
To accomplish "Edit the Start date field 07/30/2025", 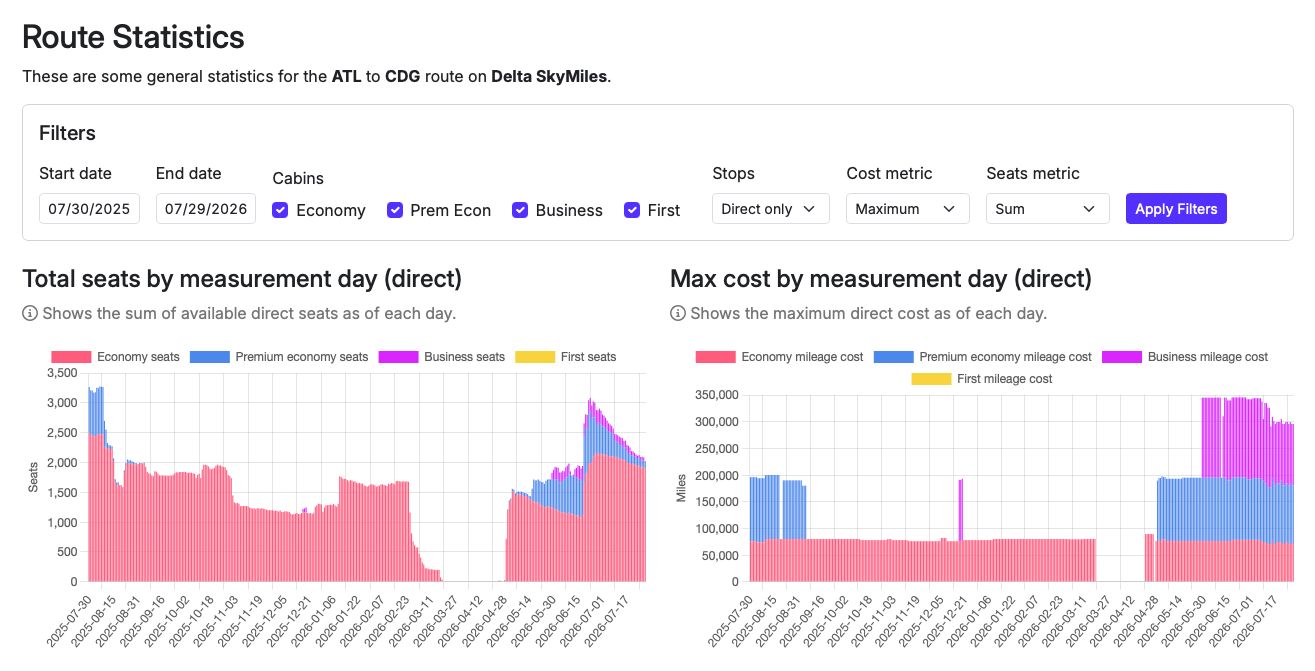I will click(89, 209).
